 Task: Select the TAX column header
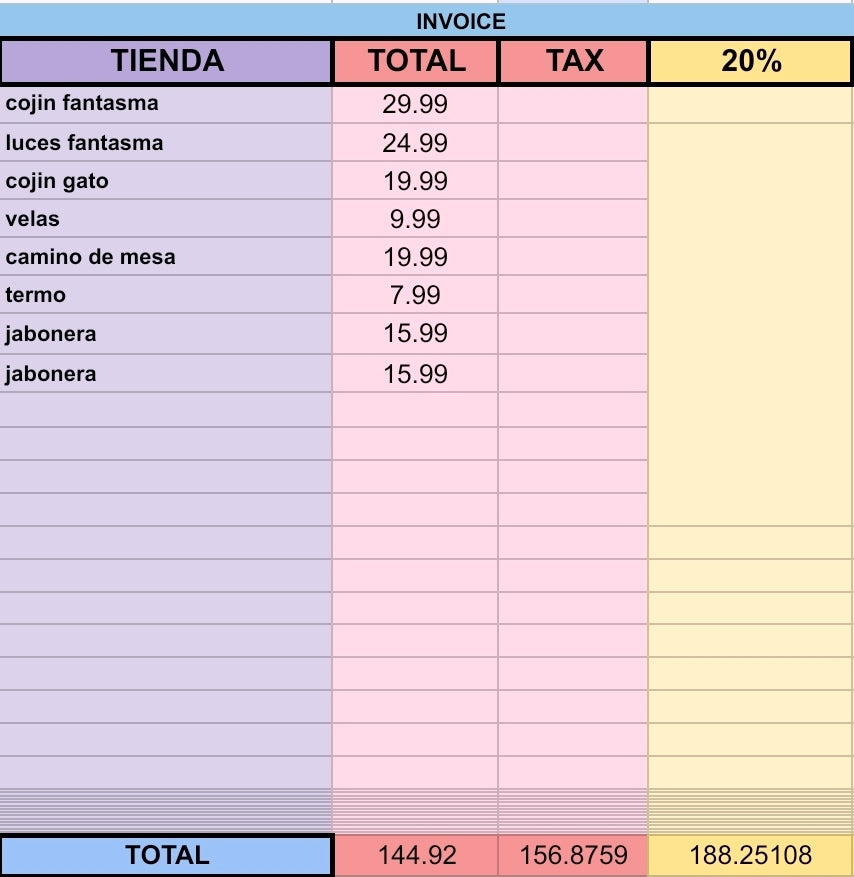pyautogui.click(x=573, y=61)
